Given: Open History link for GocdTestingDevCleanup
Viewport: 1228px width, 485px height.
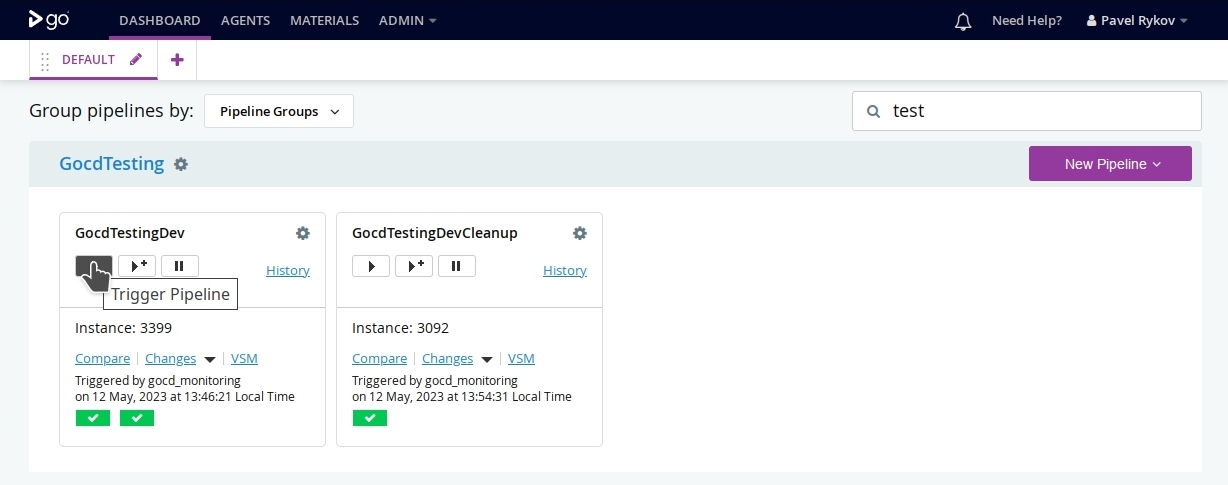Looking at the screenshot, I should coord(565,270).
